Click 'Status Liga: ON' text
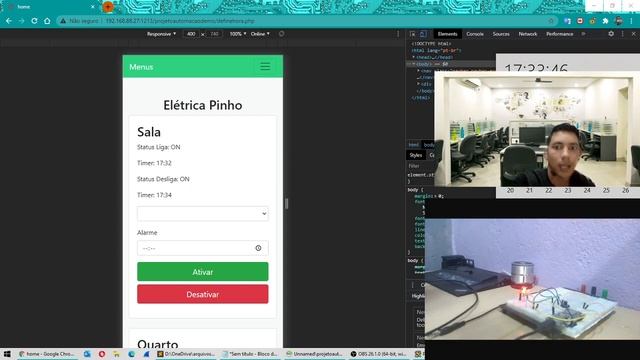640x360 pixels. coord(158,147)
